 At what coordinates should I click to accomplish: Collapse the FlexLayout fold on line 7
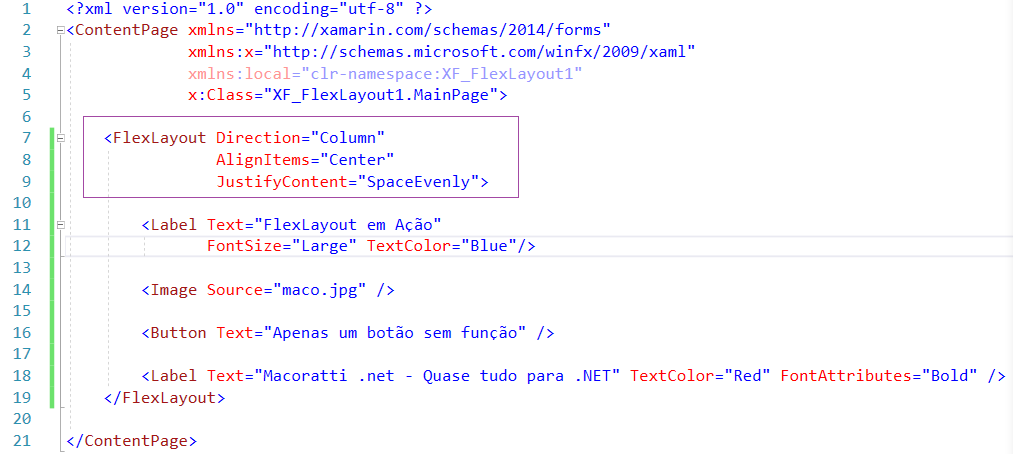pos(61,138)
